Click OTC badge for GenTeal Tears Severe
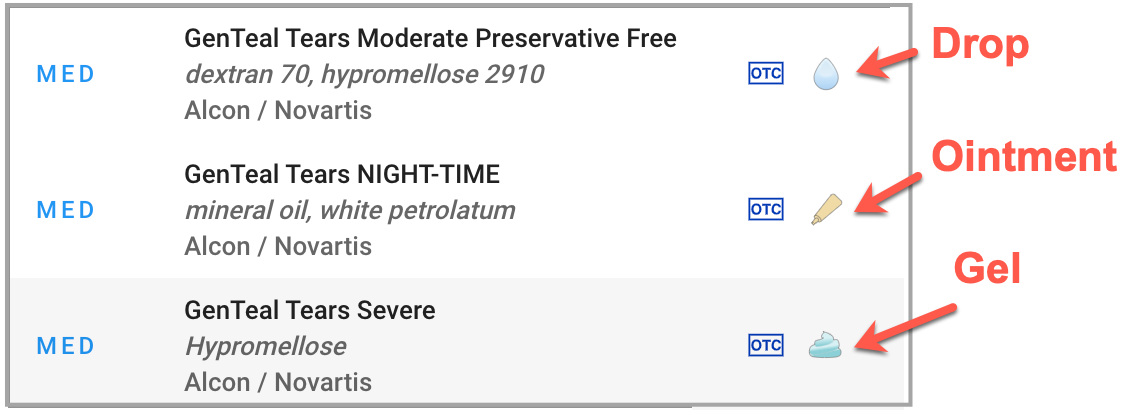Viewport: 1134px width, 420px height. coord(766,345)
